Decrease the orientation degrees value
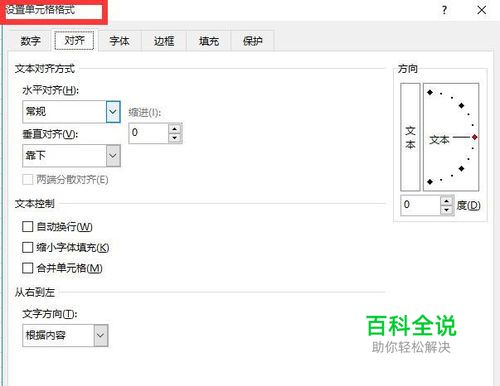The image size is (500, 386). [446, 210]
